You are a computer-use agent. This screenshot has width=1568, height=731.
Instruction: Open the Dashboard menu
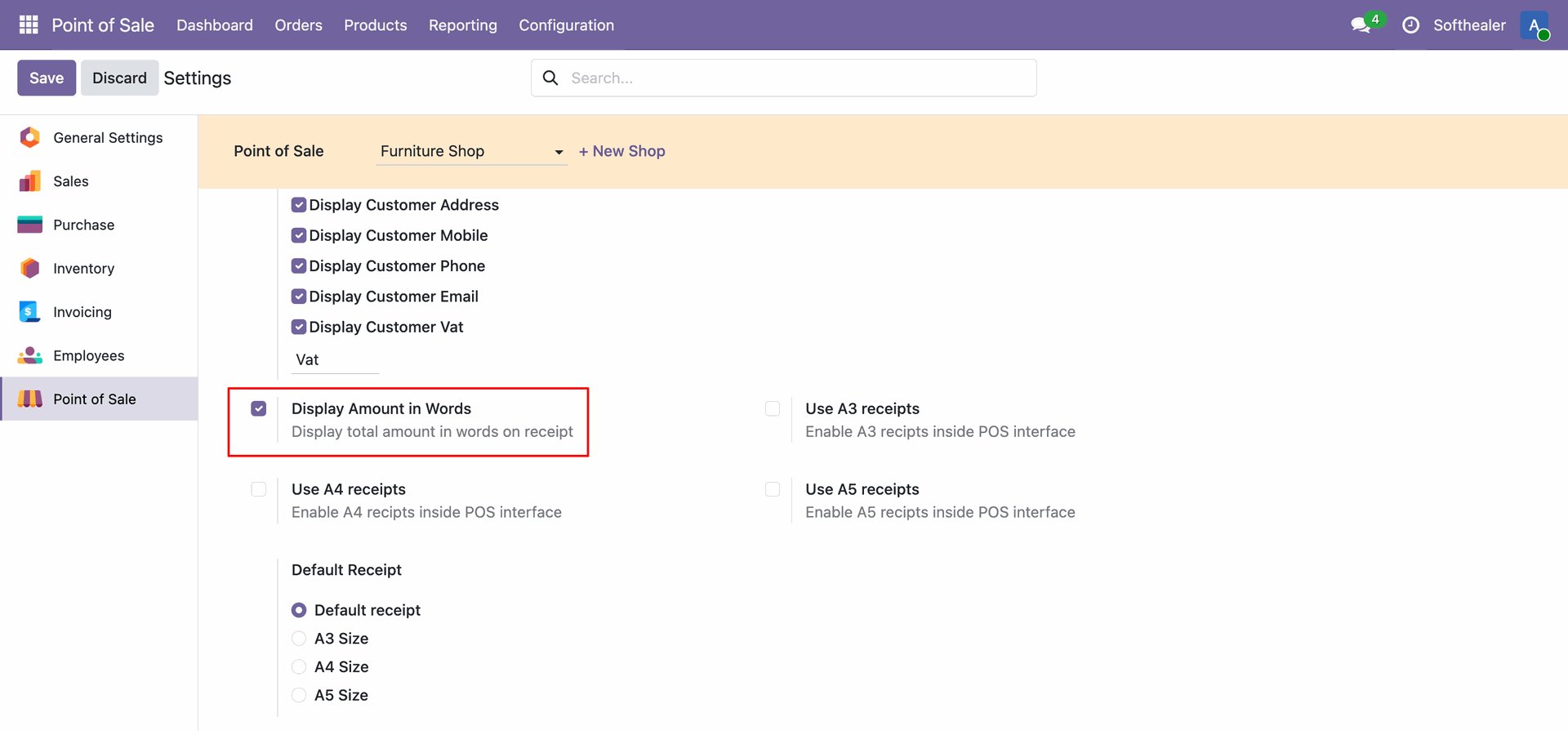pyautogui.click(x=215, y=25)
